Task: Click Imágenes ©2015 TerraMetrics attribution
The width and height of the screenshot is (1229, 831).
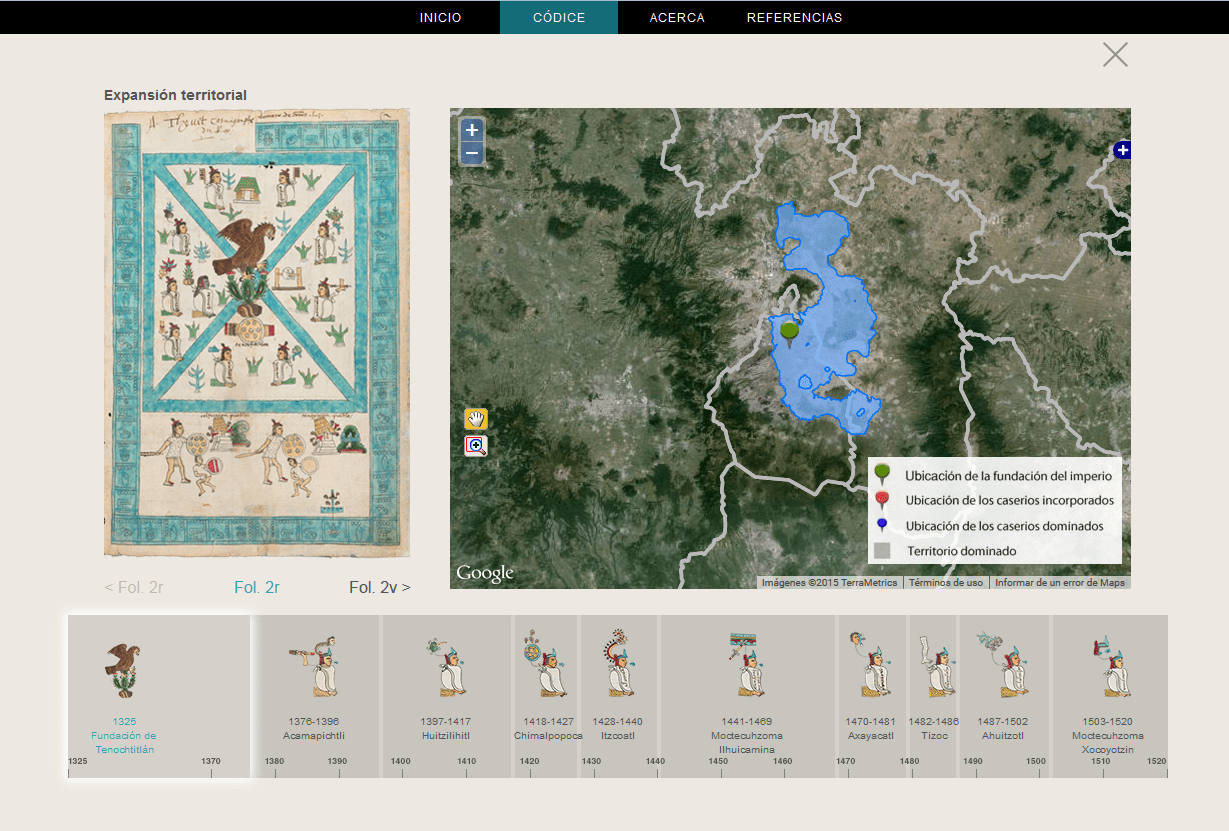Action: (x=831, y=582)
